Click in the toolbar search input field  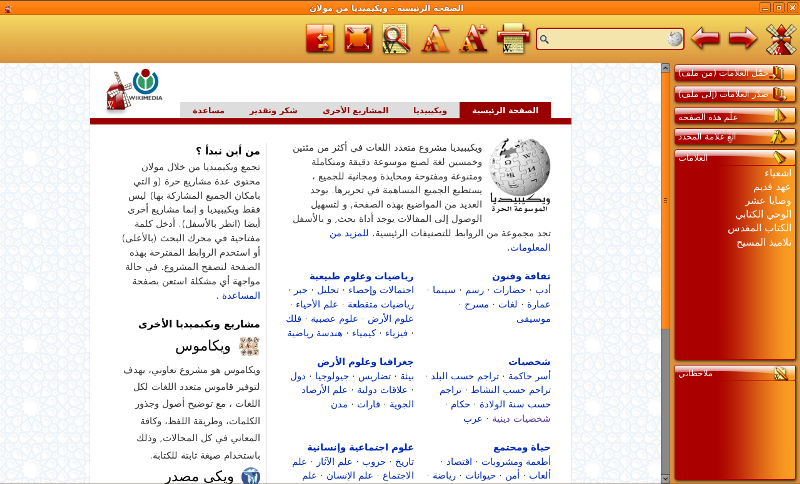pyautogui.click(x=610, y=39)
